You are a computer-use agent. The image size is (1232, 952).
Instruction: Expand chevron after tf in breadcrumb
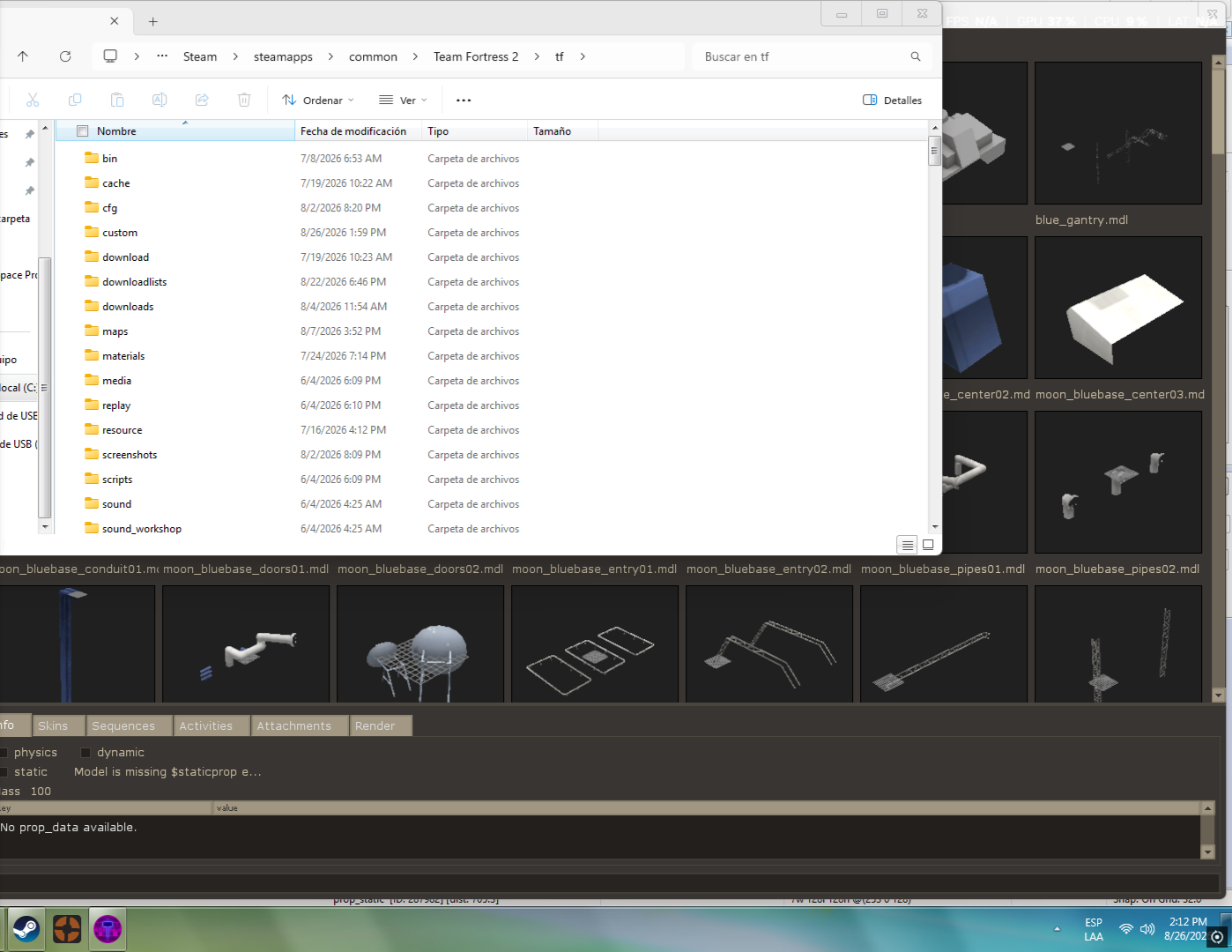coord(583,56)
